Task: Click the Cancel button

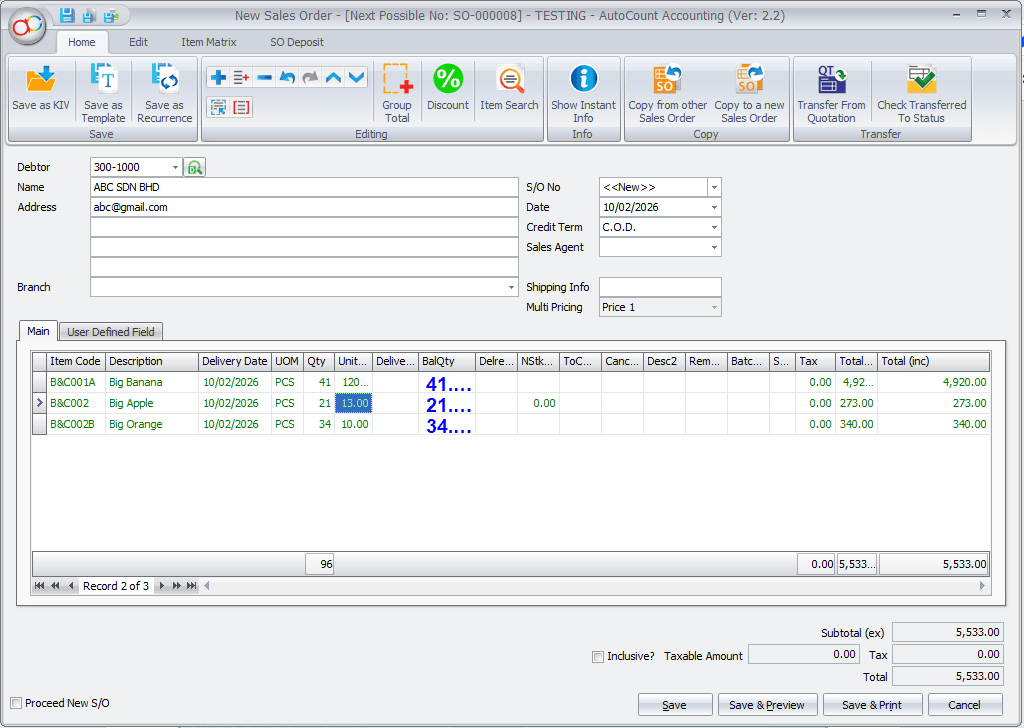Action: [961, 704]
